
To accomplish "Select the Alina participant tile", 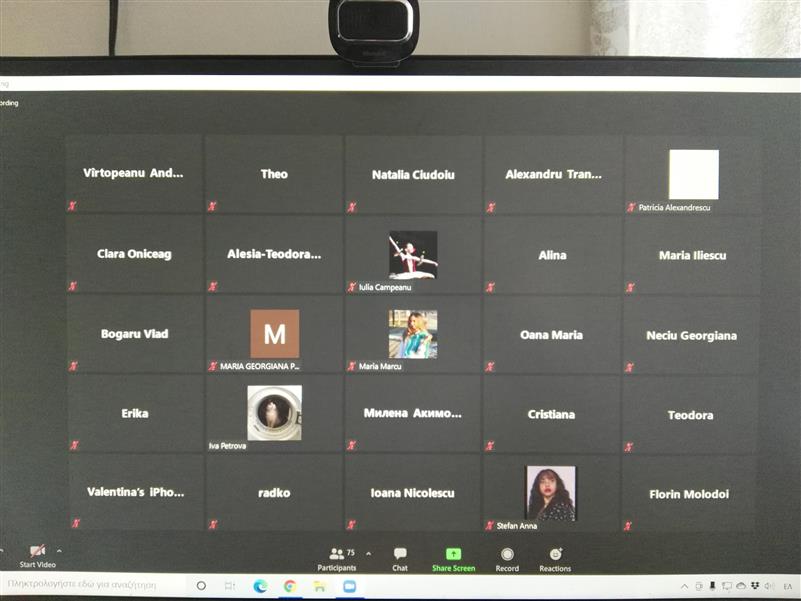I will click(x=552, y=255).
